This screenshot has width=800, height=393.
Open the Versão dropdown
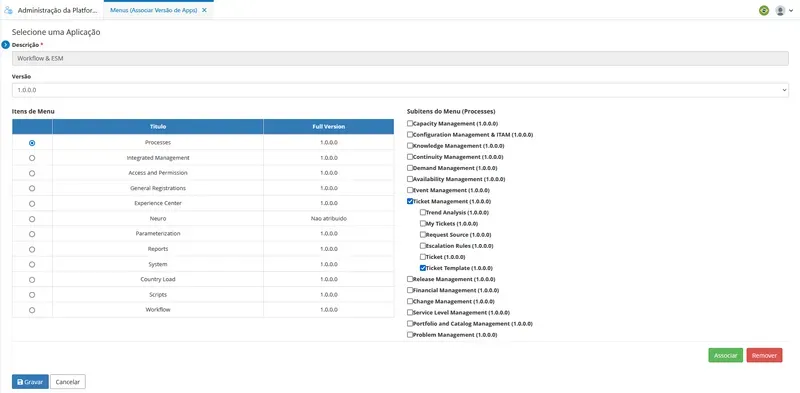[401, 90]
